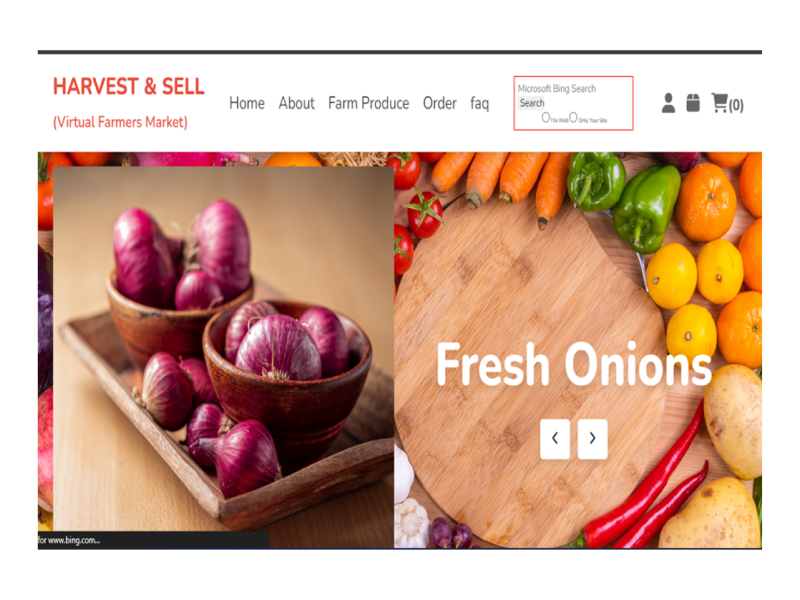Click the HARVEST & SELL logo
Viewport: 800px width, 600px height.
tap(129, 86)
